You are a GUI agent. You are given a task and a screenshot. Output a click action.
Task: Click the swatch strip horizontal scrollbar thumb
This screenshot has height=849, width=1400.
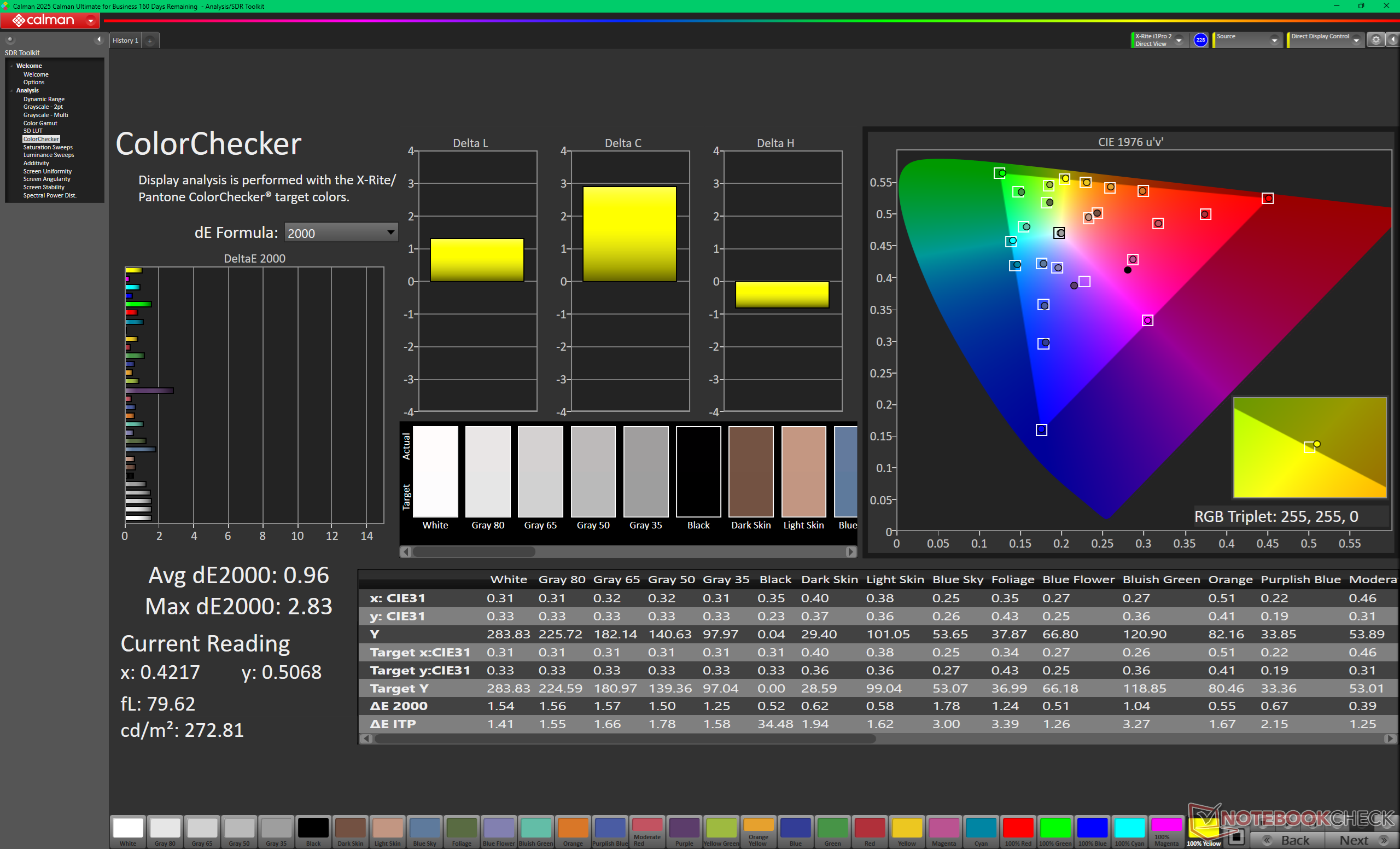click(473, 551)
